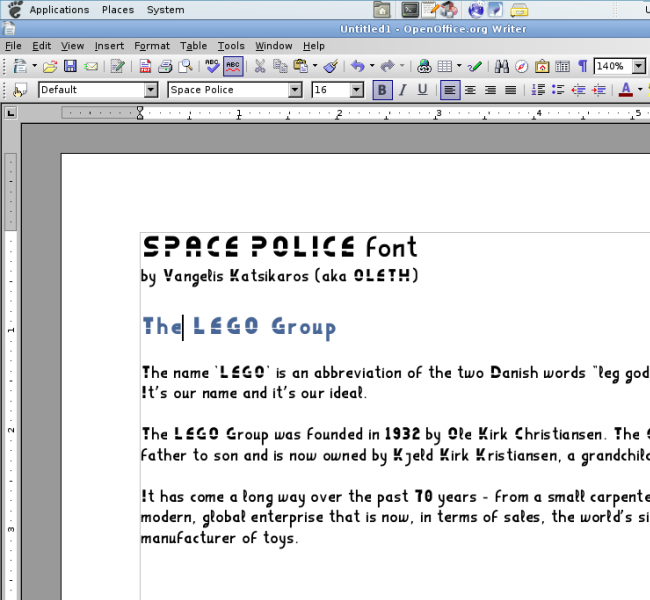Open the Space Police font name dropdown

[x=295, y=90]
